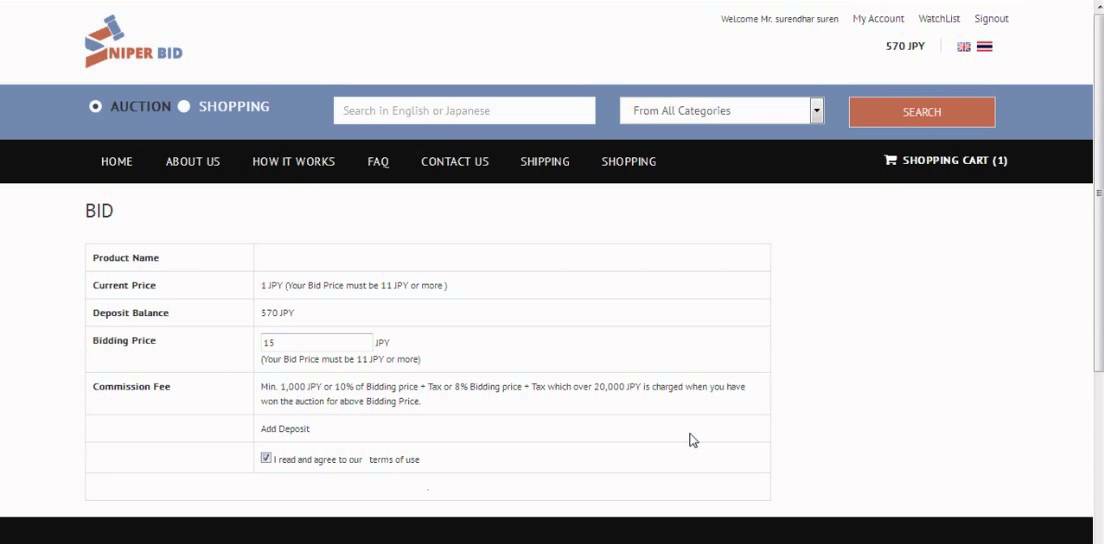
Task: Open the About Us page
Action: [x=193, y=161]
